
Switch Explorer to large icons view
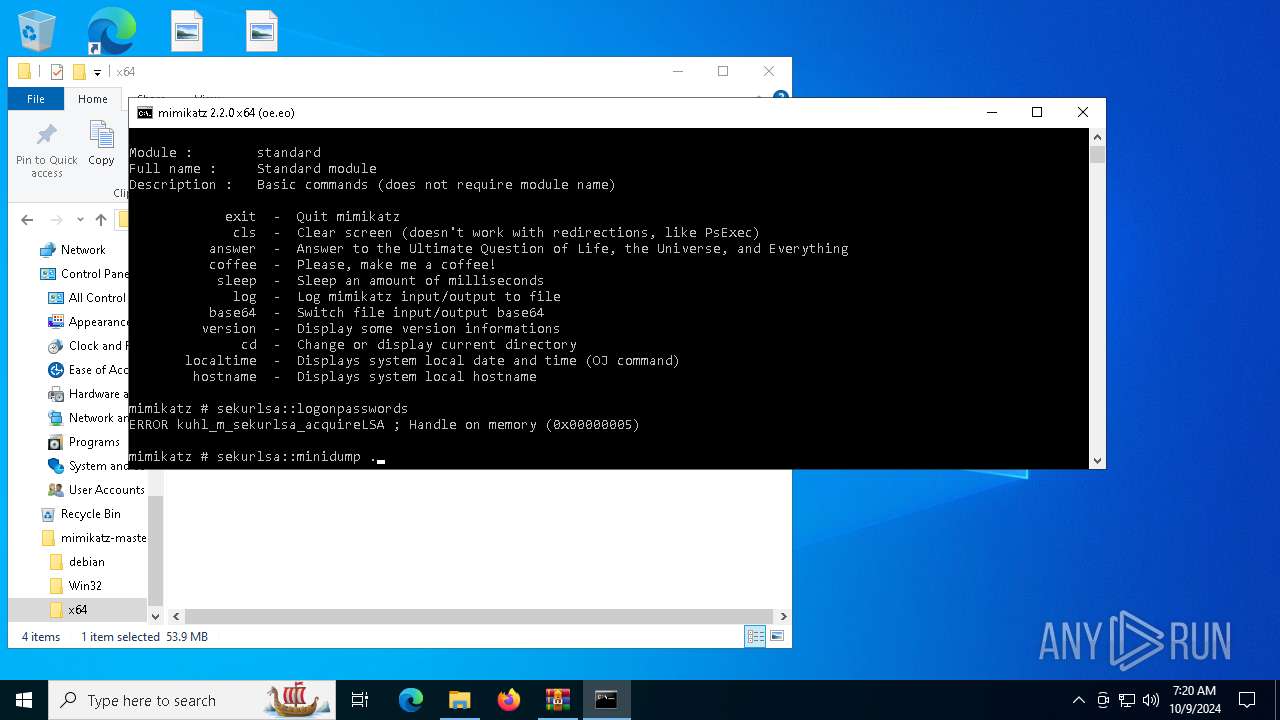coord(776,636)
